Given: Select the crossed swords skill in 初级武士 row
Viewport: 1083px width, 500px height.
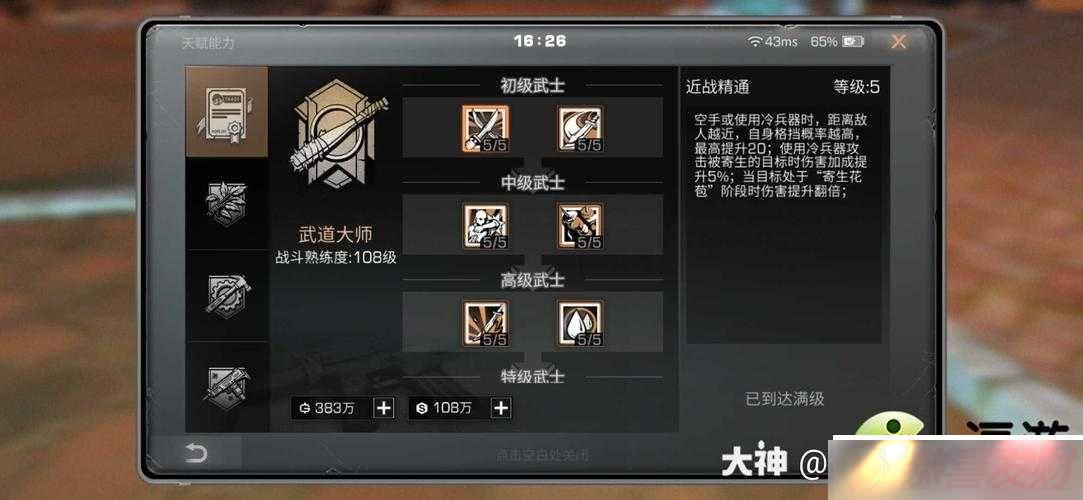Looking at the screenshot, I should pyautogui.click(x=485, y=128).
